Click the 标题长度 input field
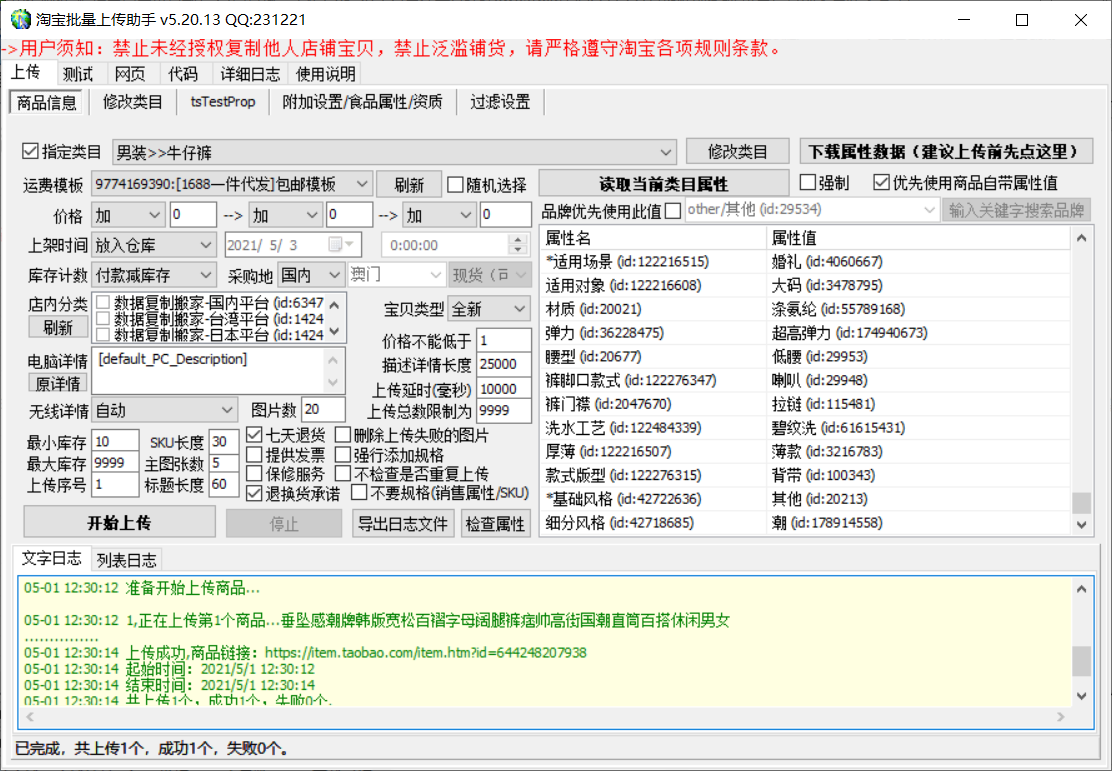Screen dimensions: 1112x771 pos(223,484)
